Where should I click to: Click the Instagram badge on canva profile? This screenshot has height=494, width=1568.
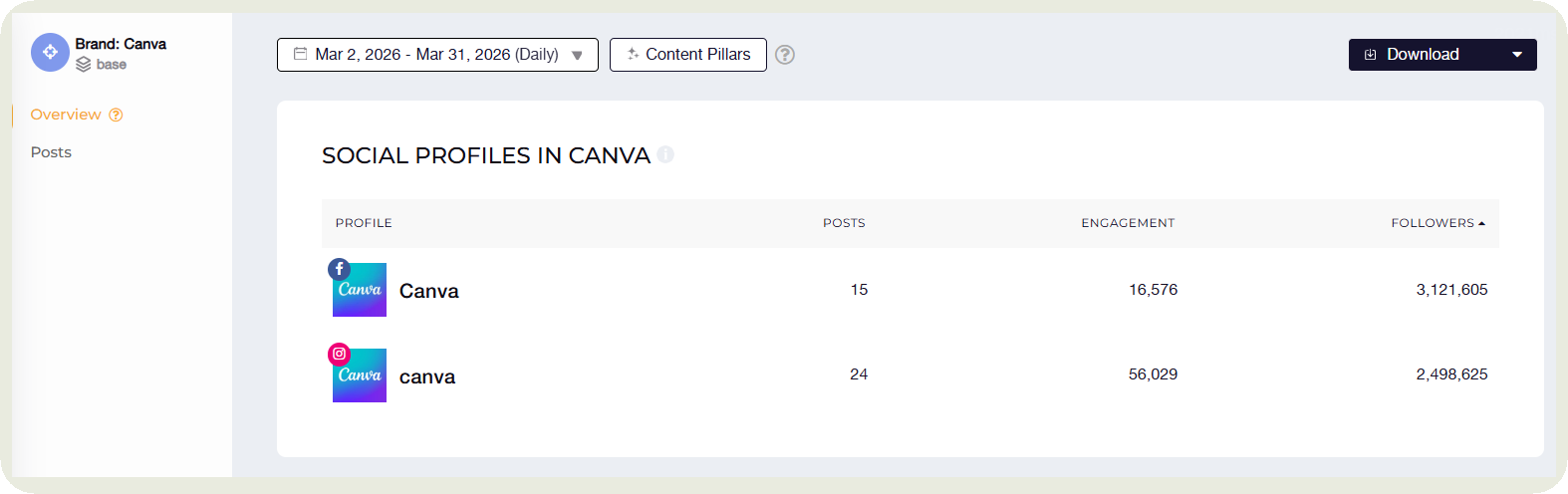coord(339,354)
